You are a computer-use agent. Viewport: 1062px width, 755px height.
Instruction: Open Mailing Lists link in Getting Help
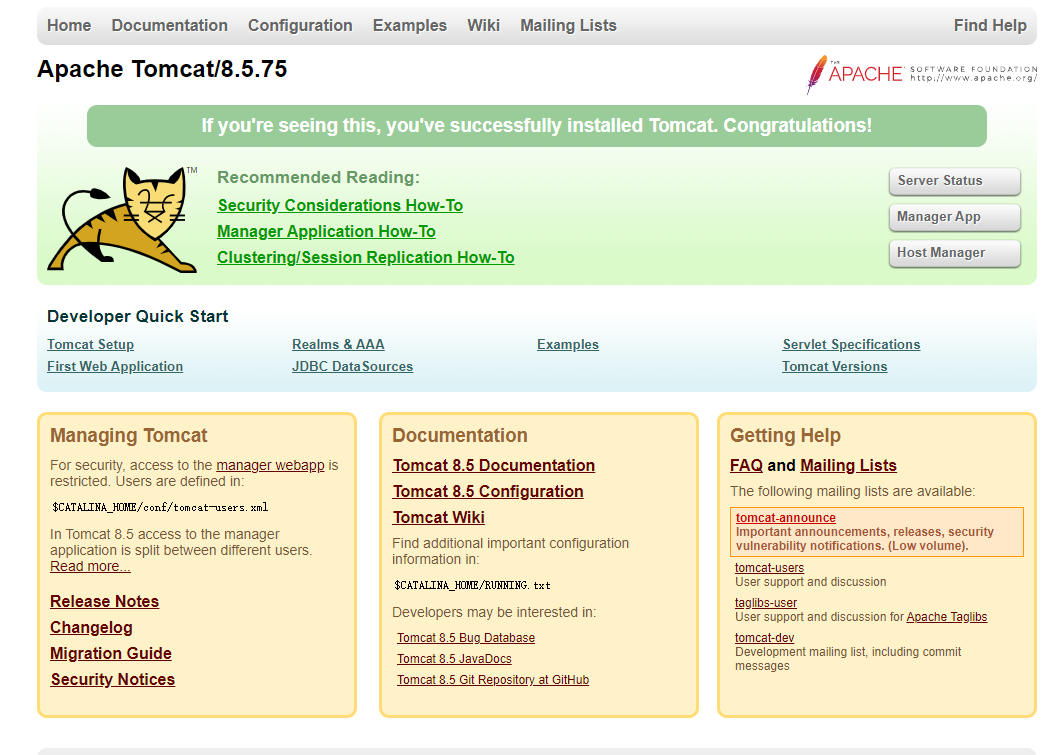[x=848, y=465]
